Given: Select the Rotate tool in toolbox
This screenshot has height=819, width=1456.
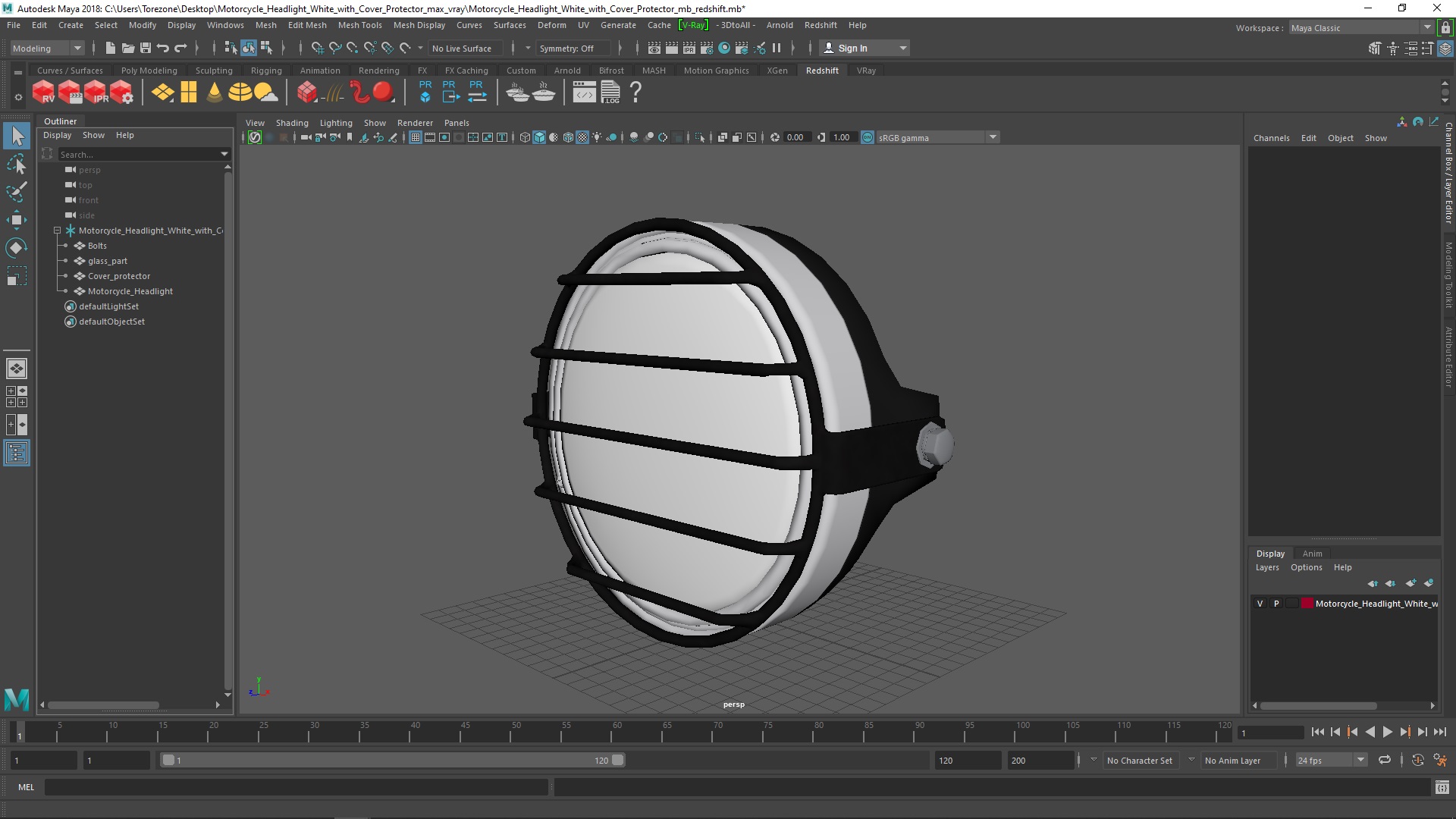Looking at the screenshot, I should click(x=16, y=248).
